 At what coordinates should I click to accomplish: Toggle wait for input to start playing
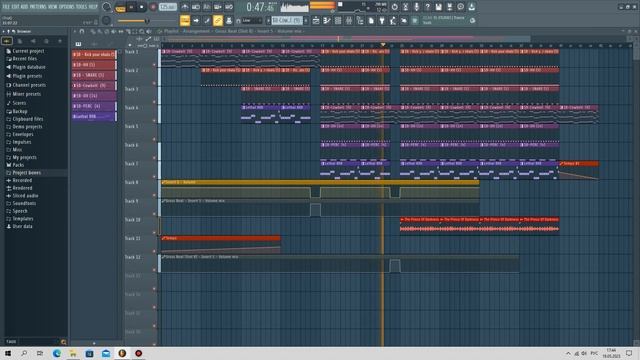tap(196, 7)
